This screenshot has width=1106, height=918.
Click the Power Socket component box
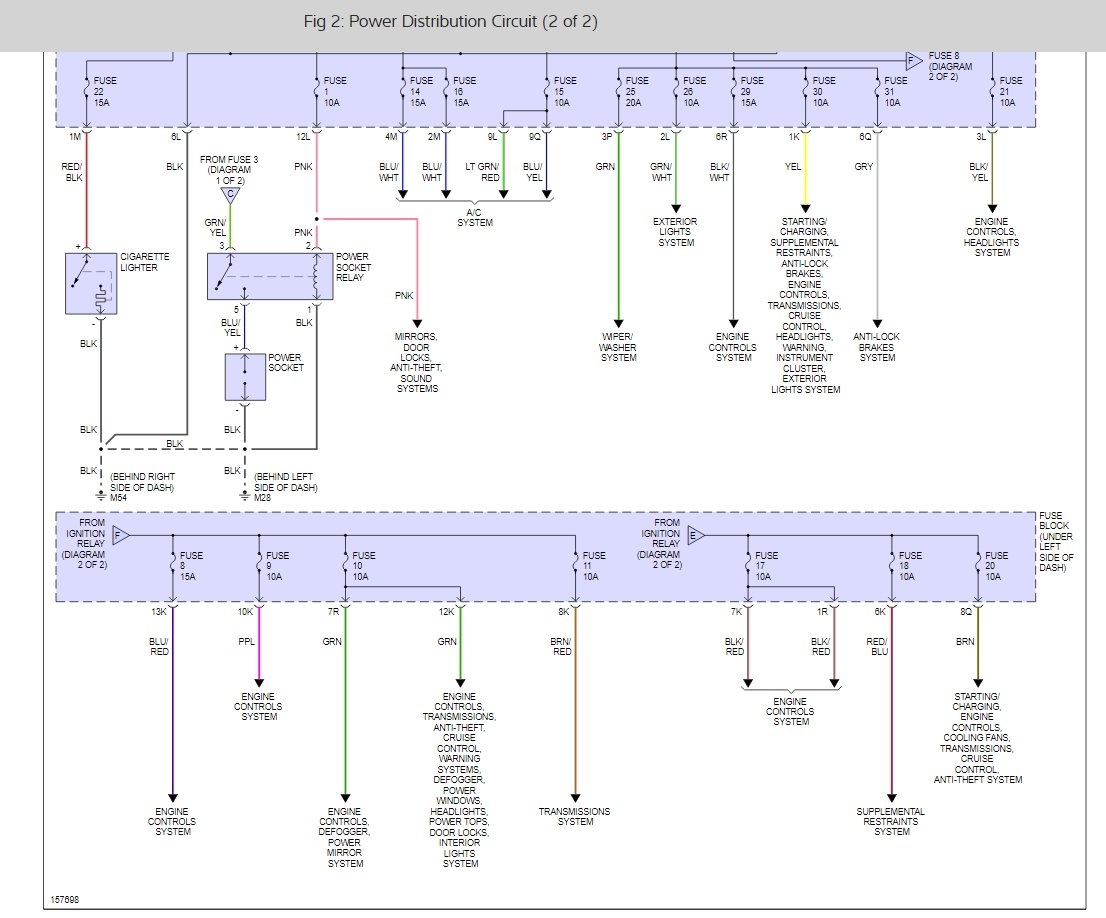point(245,378)
